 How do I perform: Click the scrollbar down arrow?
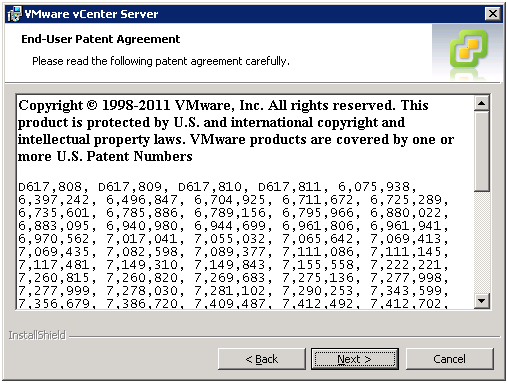point(481,301)
